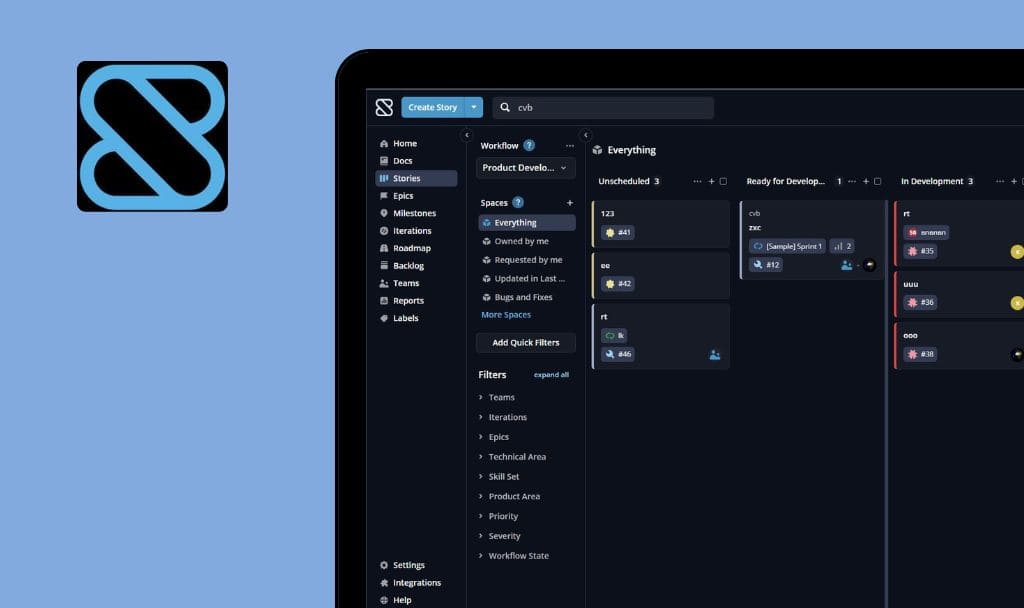Click the More Spaces link
This screenshot has height=608, width=1024.
pos(506,315)
